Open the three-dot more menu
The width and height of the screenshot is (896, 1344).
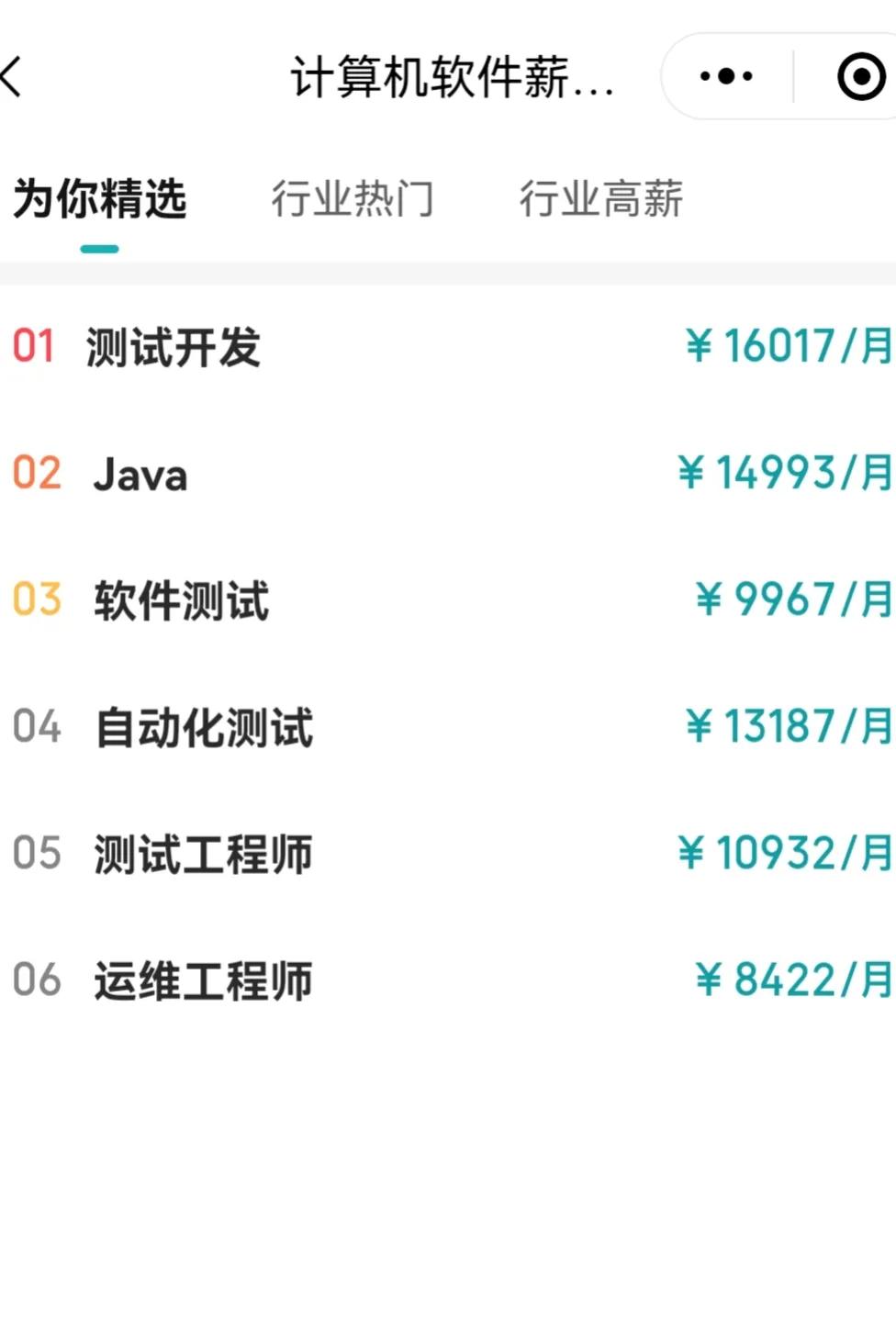click(725, 76)
